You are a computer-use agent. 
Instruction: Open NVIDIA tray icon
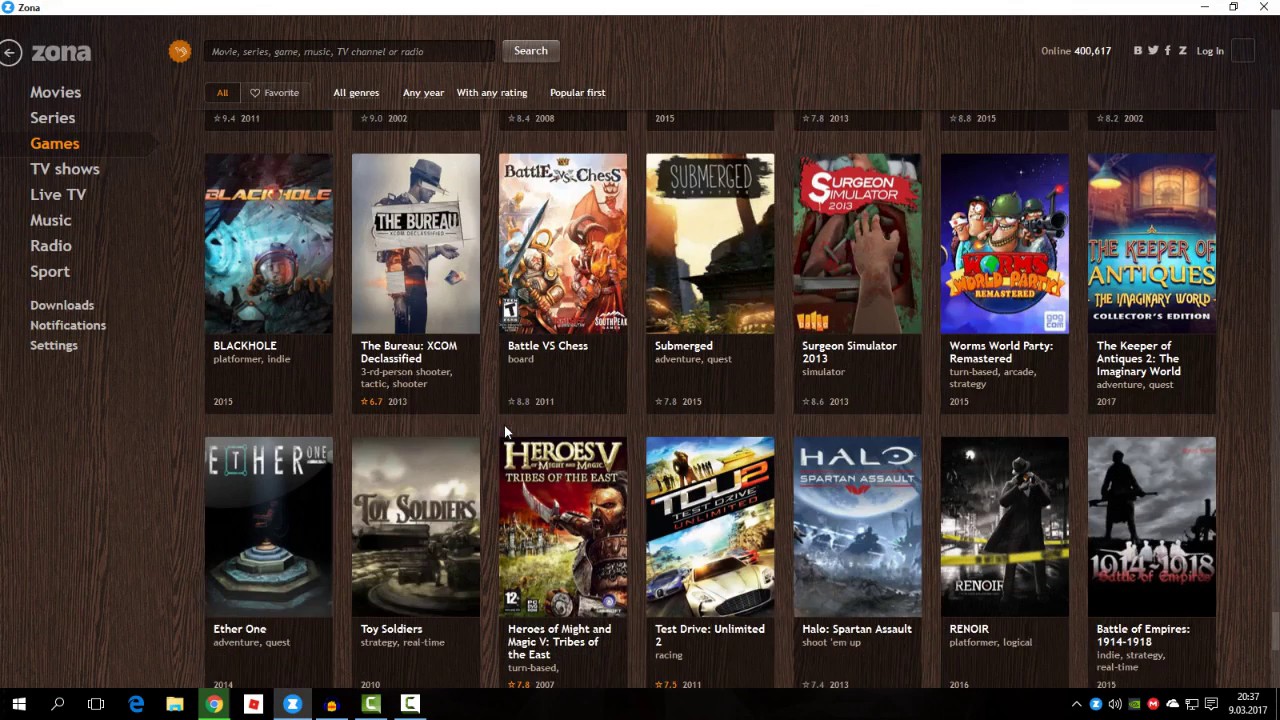1135,704
